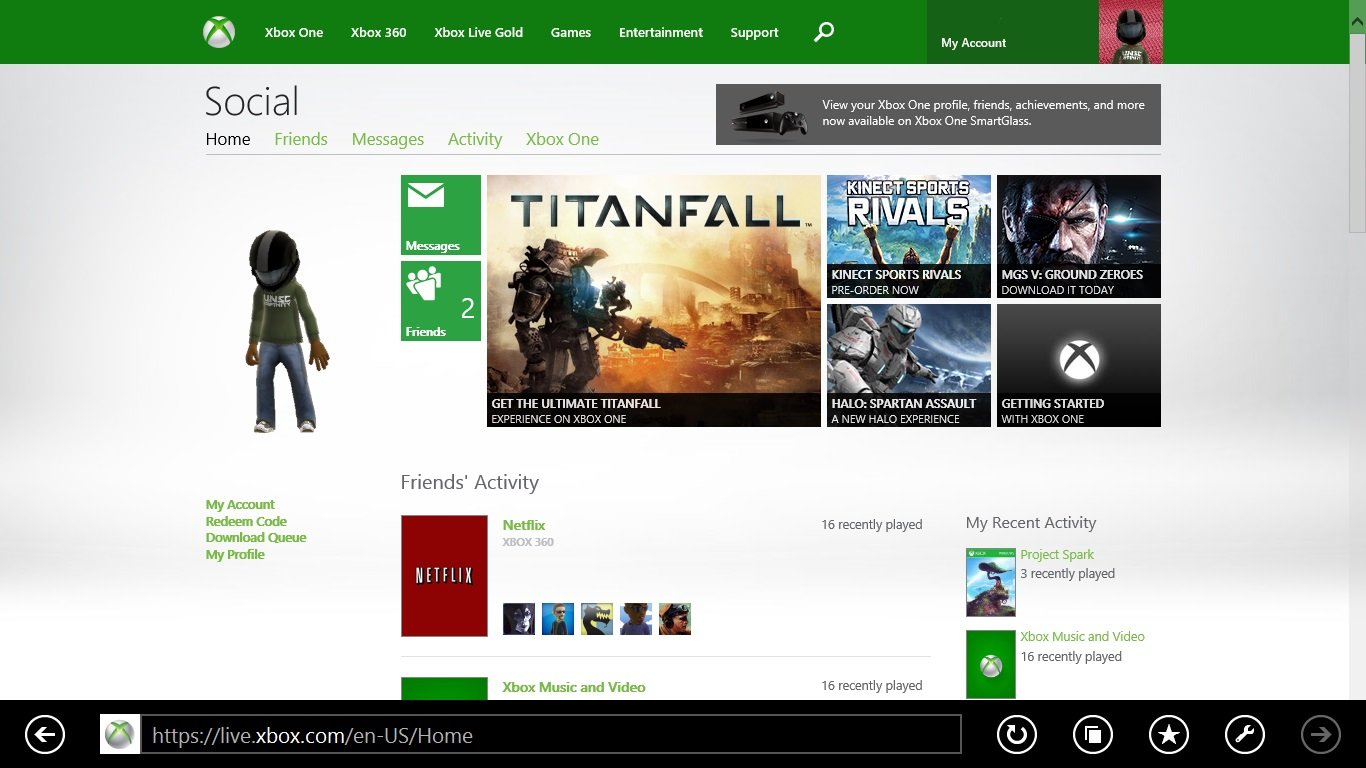This screenshot has width=1366, height=768.
Task: Switch to the Friends tab
Action: point(301,139)
